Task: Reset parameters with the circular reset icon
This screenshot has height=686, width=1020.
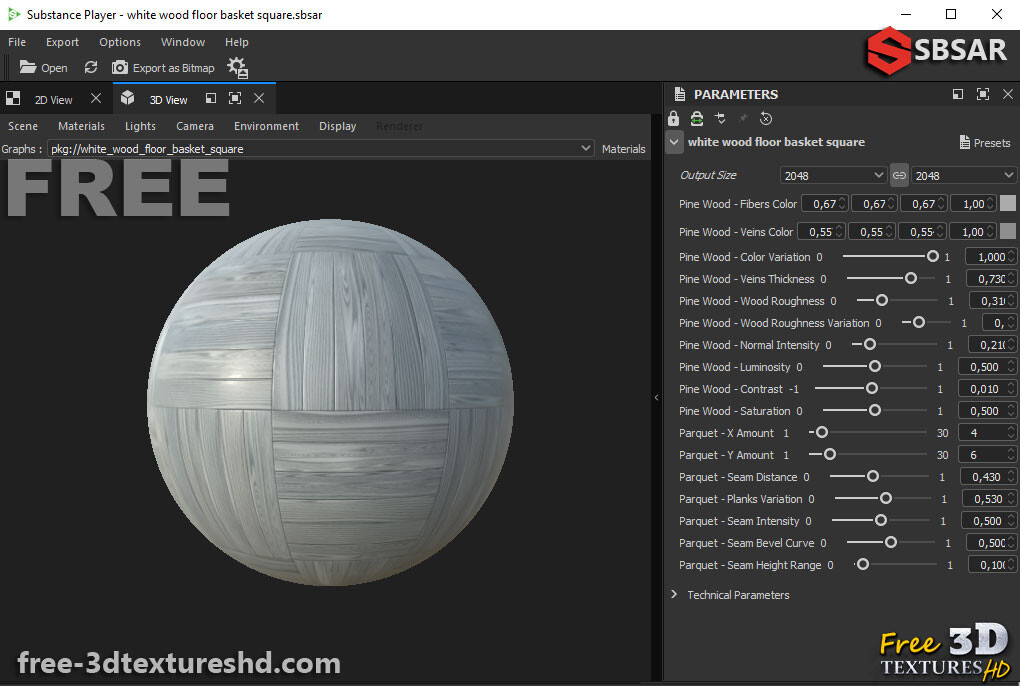Action: click(765, 118)
